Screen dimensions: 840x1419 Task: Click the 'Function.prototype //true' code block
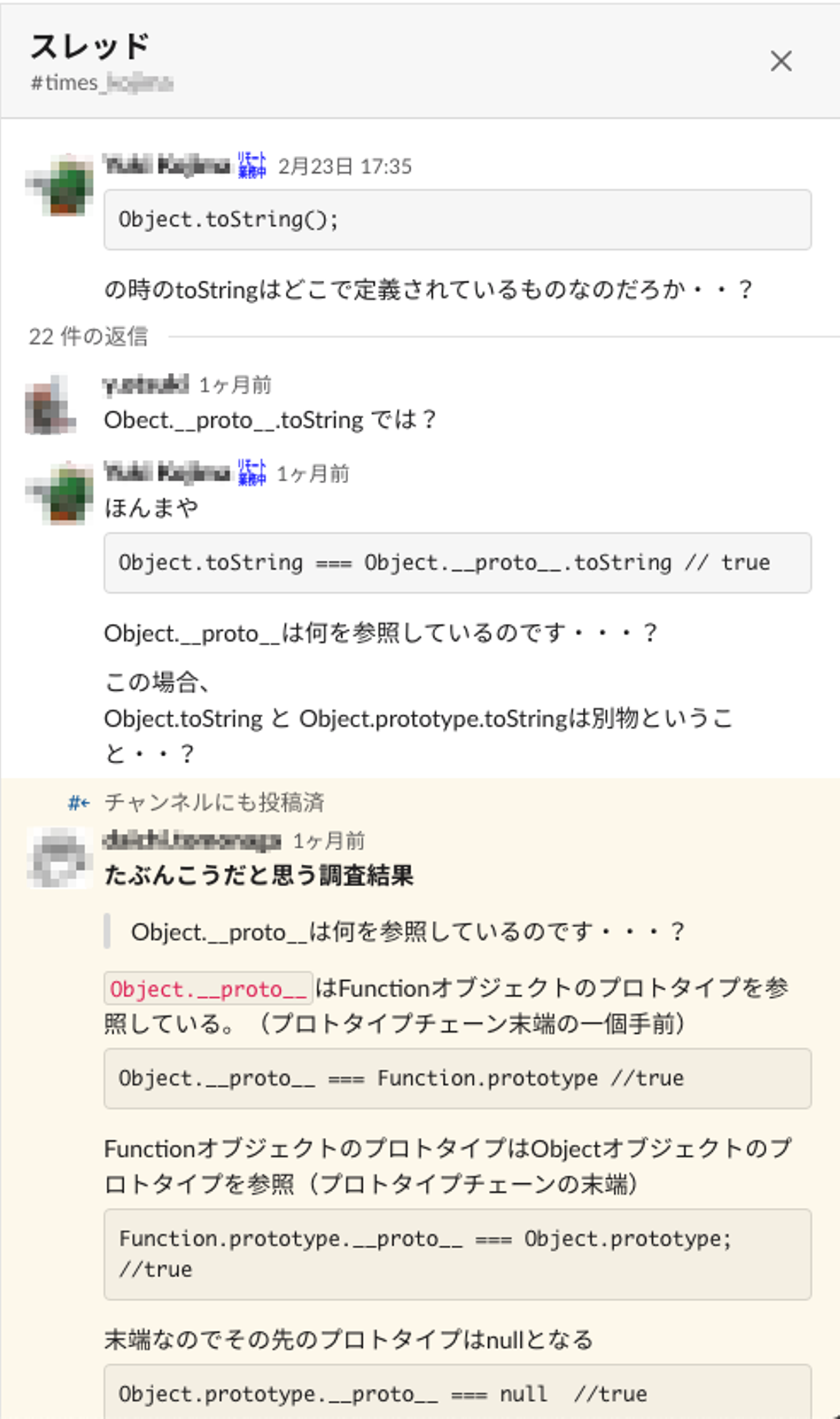[x=457, y=1078]
